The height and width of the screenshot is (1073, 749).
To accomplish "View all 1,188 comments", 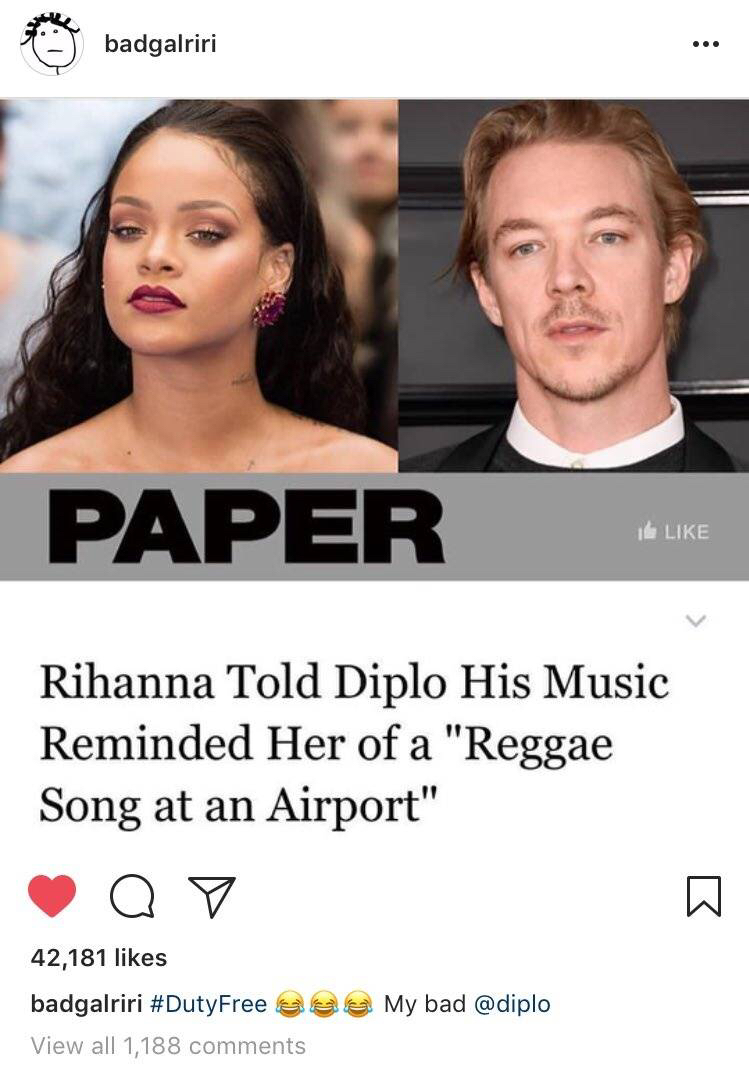I will 168,1046.
